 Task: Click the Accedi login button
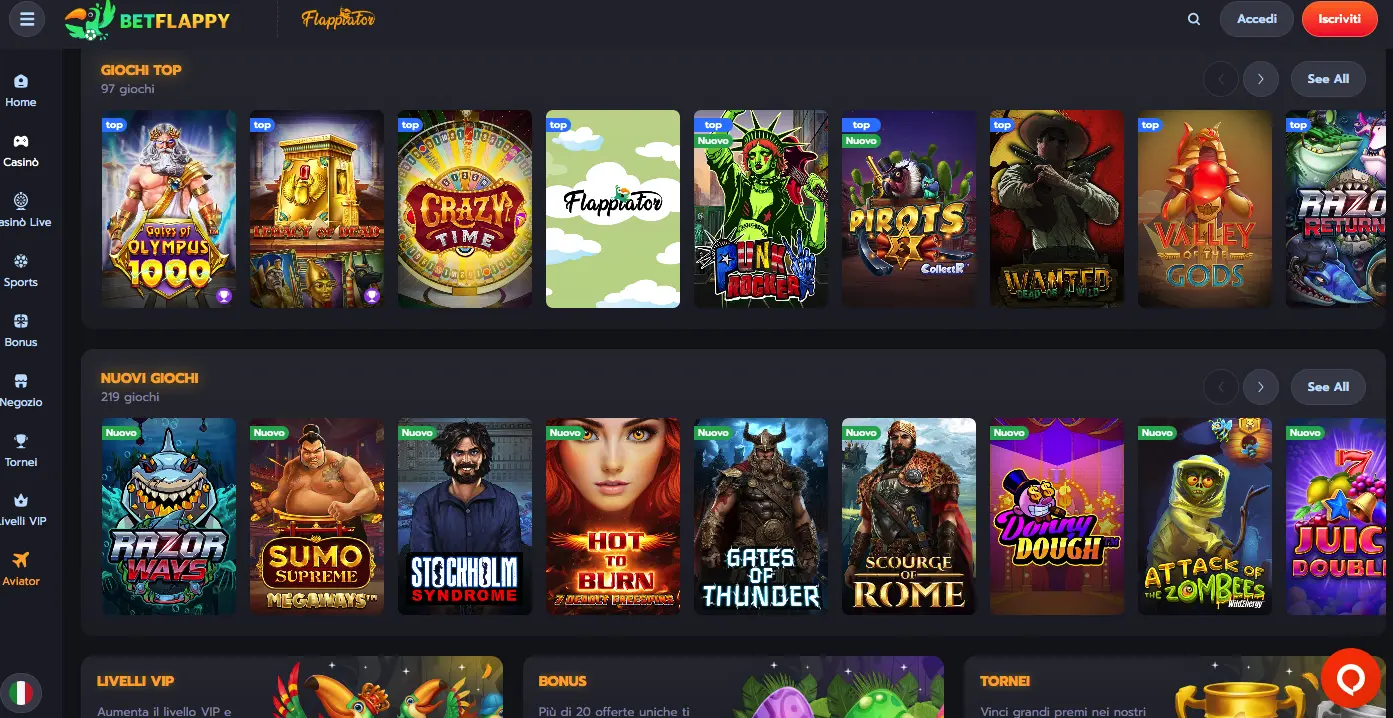coord(1257,19)
